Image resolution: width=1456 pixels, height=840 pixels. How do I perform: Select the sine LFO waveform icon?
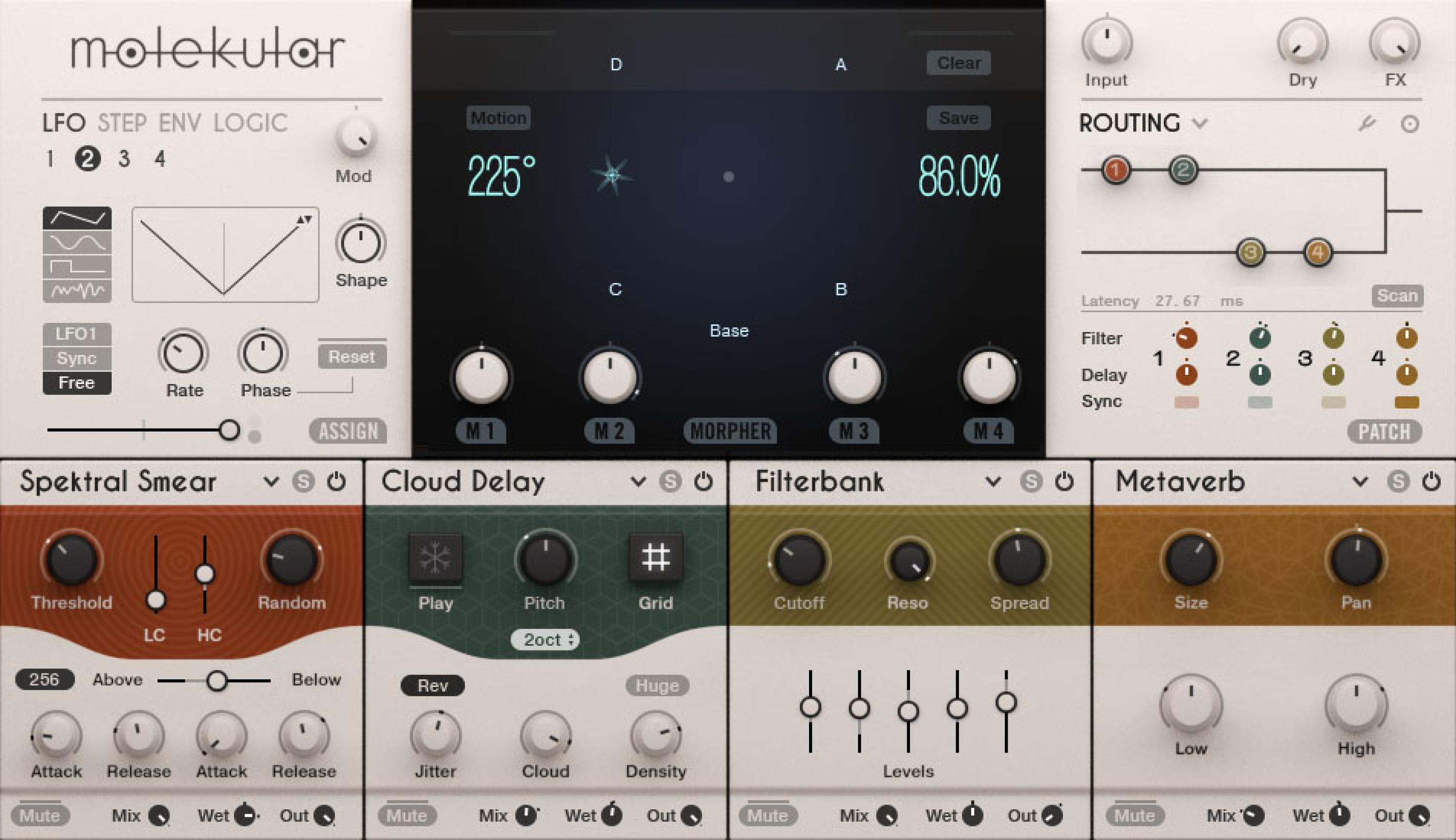coord(77,242)
